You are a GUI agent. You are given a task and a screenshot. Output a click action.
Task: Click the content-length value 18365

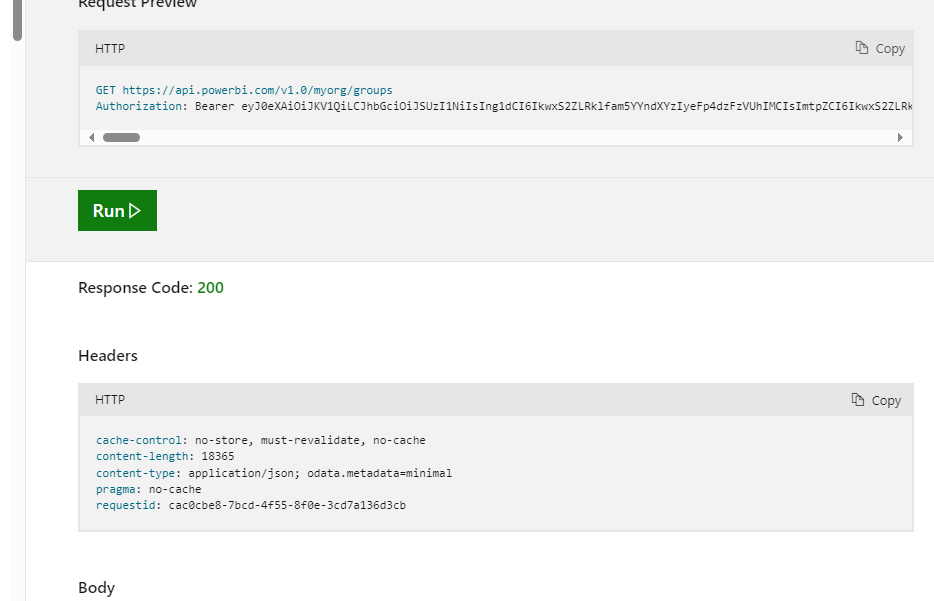[x=218, y=456]
